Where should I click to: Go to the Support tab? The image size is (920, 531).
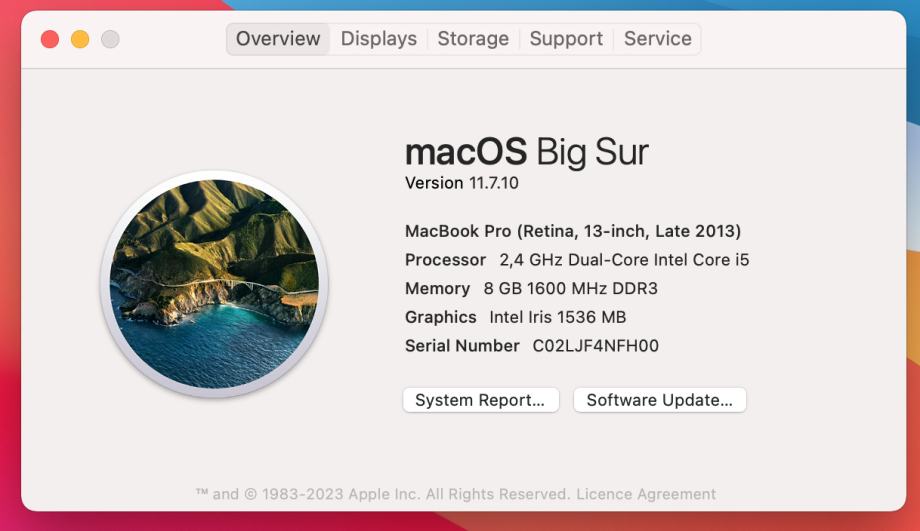pyautogui.click(x=566, y=39)
